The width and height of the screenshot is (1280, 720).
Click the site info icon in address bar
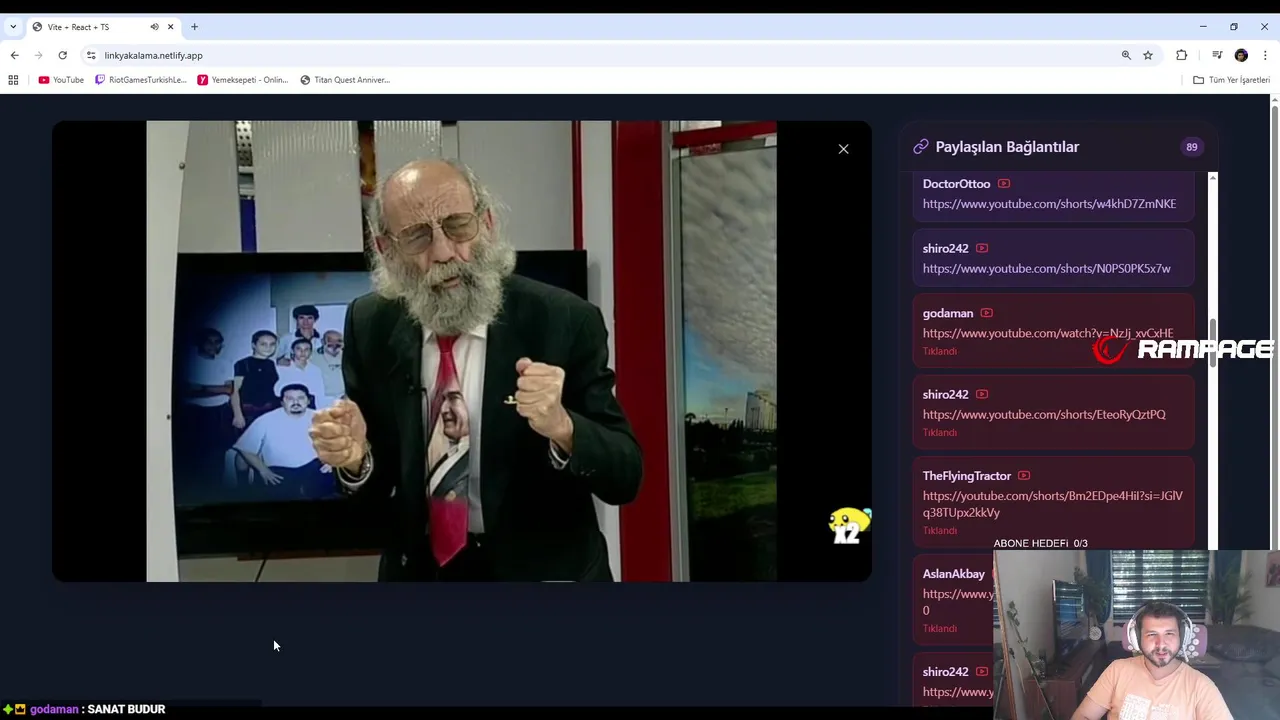pos(91,55)
